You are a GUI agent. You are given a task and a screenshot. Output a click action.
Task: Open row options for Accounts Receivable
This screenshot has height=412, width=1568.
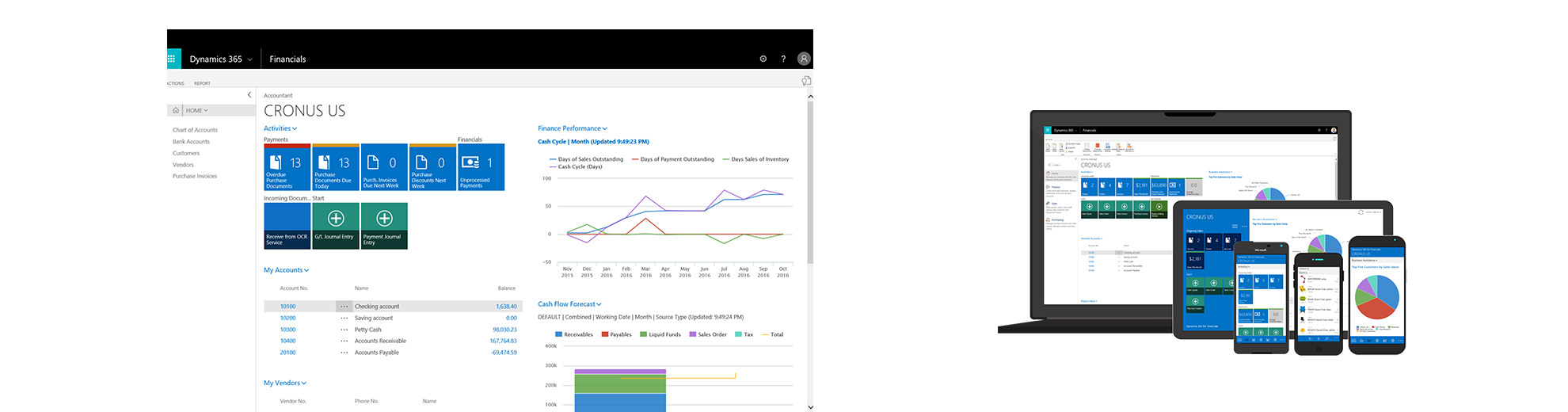click(344, 341)
